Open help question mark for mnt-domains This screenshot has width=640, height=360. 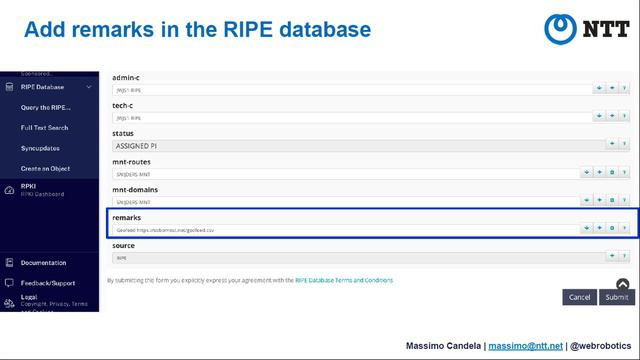624,200
